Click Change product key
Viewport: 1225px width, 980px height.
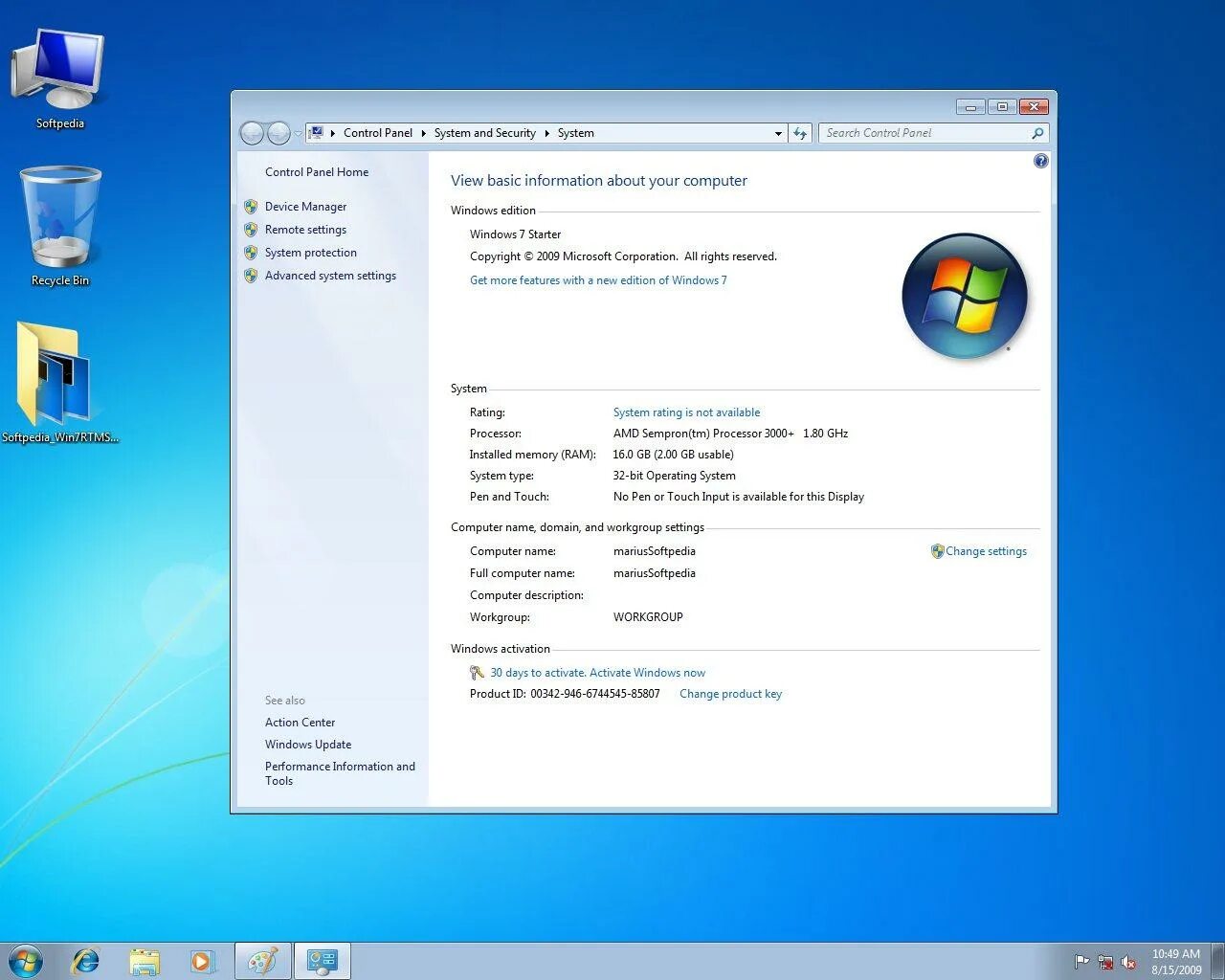point(730,694)
